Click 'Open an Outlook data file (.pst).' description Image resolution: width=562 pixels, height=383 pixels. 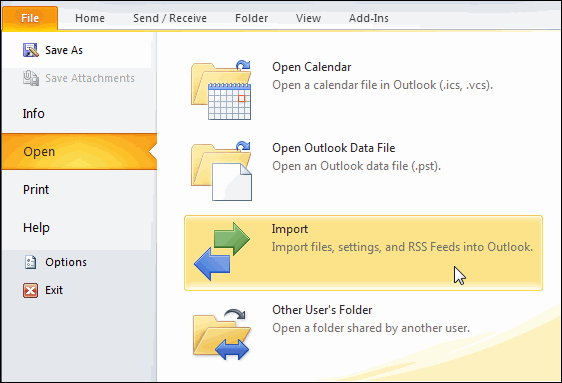point(356,166)
